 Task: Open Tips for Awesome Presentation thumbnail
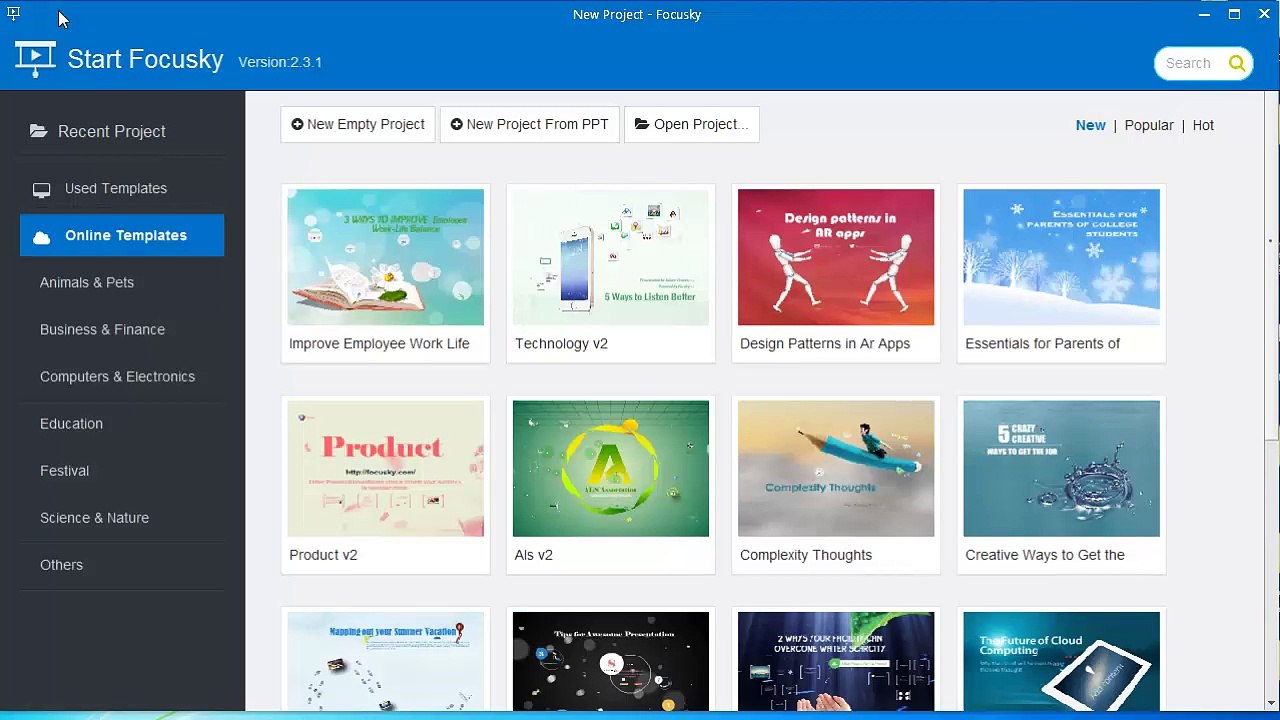(x=611, y=661)
